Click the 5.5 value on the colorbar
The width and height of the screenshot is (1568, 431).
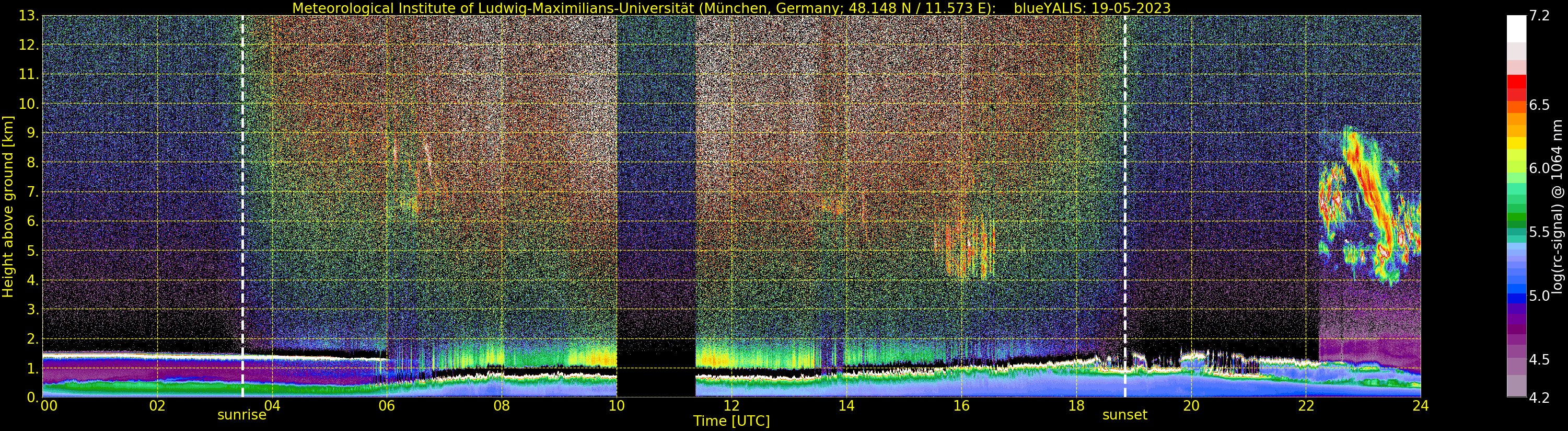1539,232
